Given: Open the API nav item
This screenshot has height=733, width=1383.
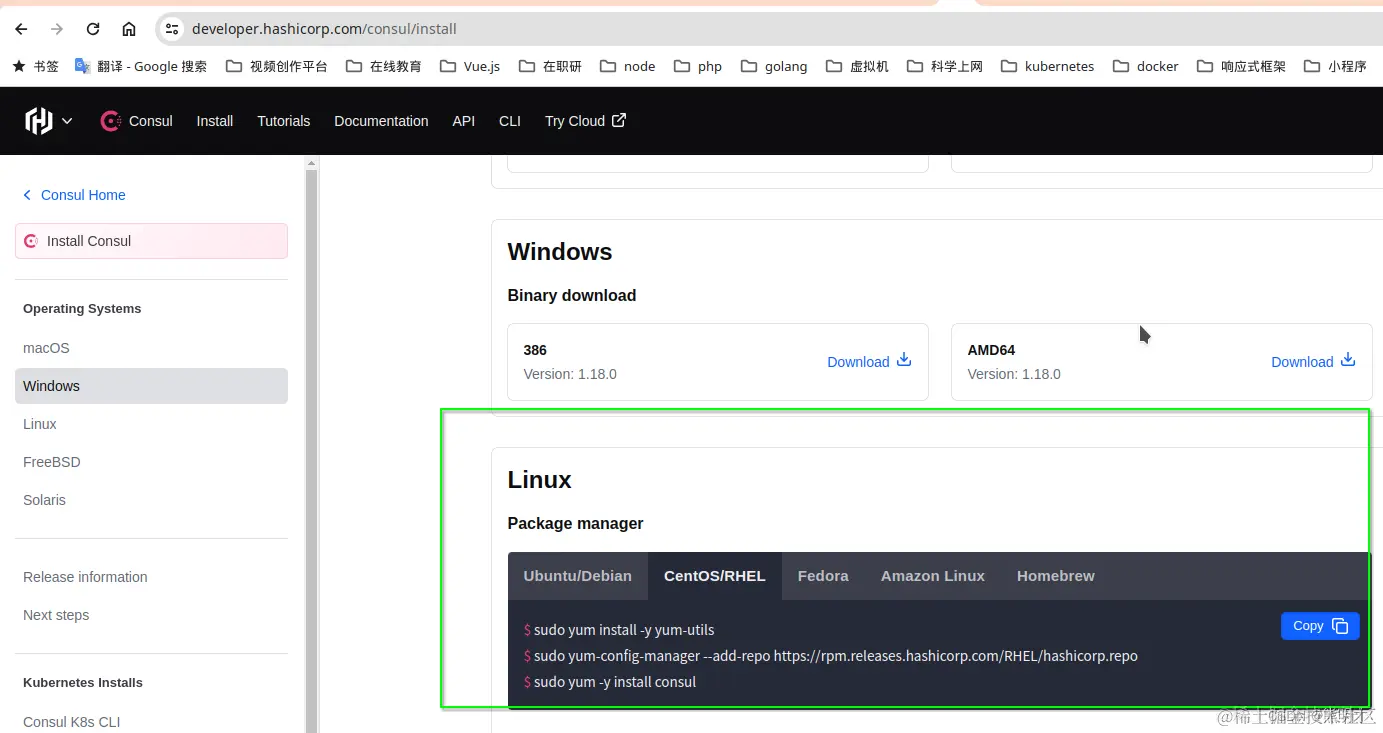Looking at the screenshot, I should [x=463, y=121].
